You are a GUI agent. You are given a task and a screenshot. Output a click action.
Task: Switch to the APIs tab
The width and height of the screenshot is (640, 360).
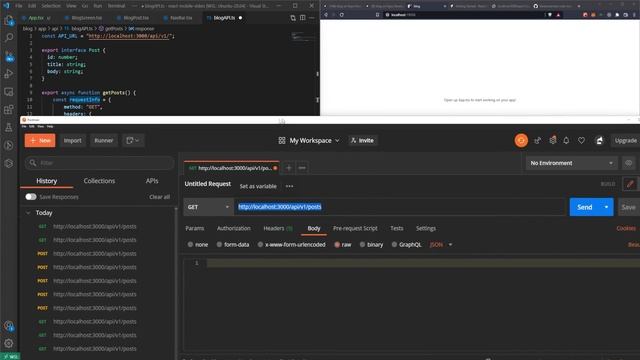(x=152, y=181)
